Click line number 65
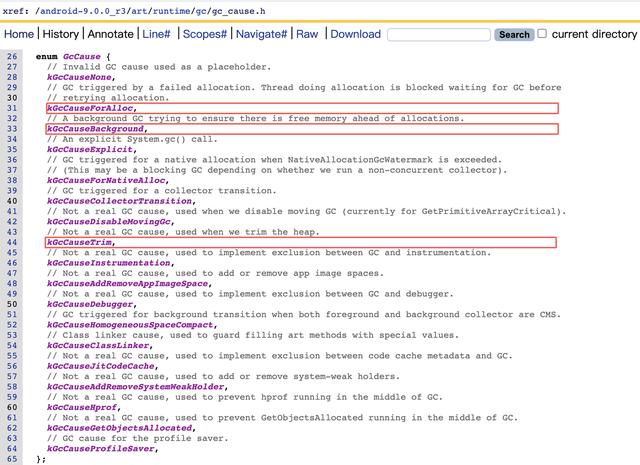The height and width of the screenshot is (465, 640). [12, 459]
